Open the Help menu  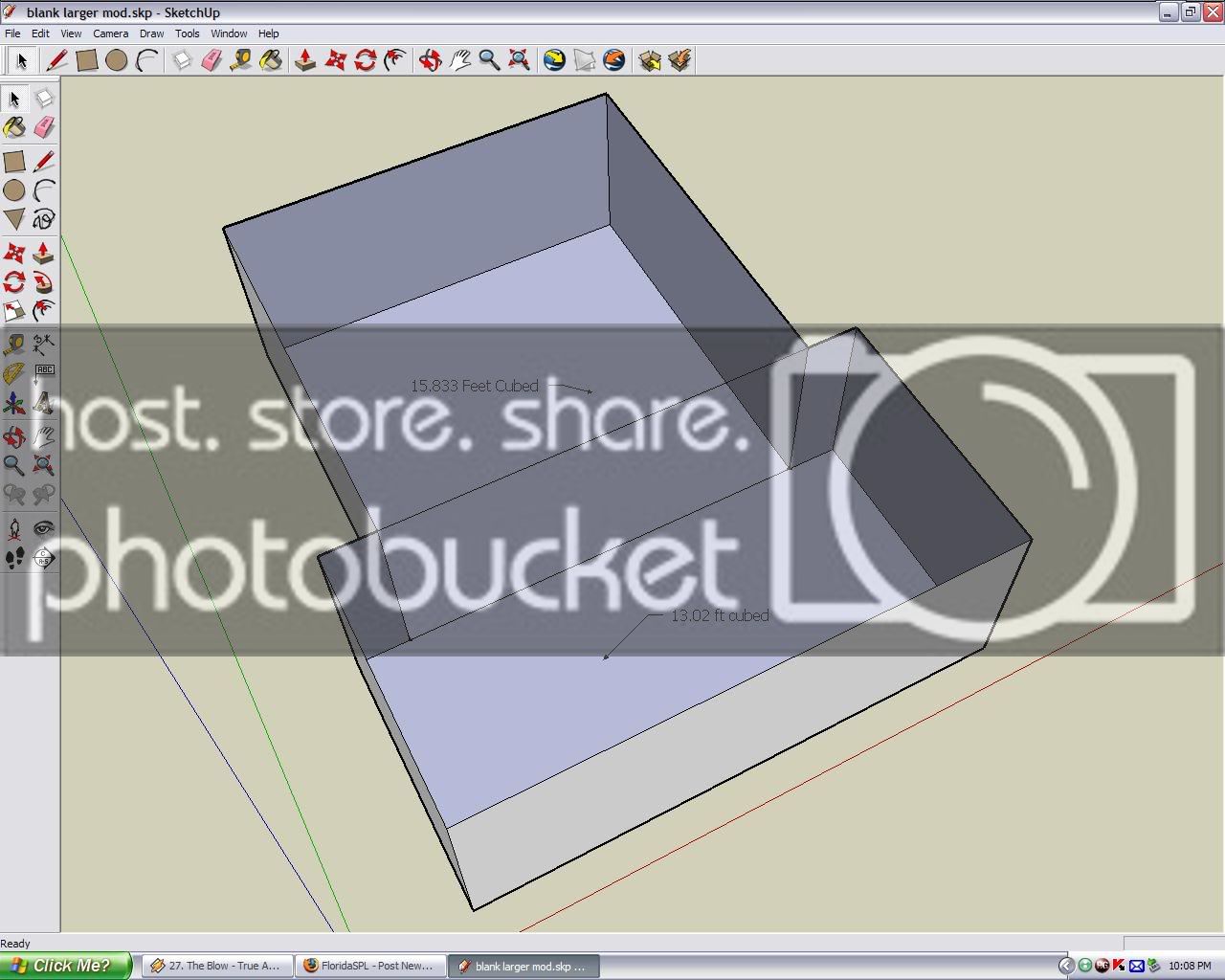pyautogui.click(x=269, y=33)
